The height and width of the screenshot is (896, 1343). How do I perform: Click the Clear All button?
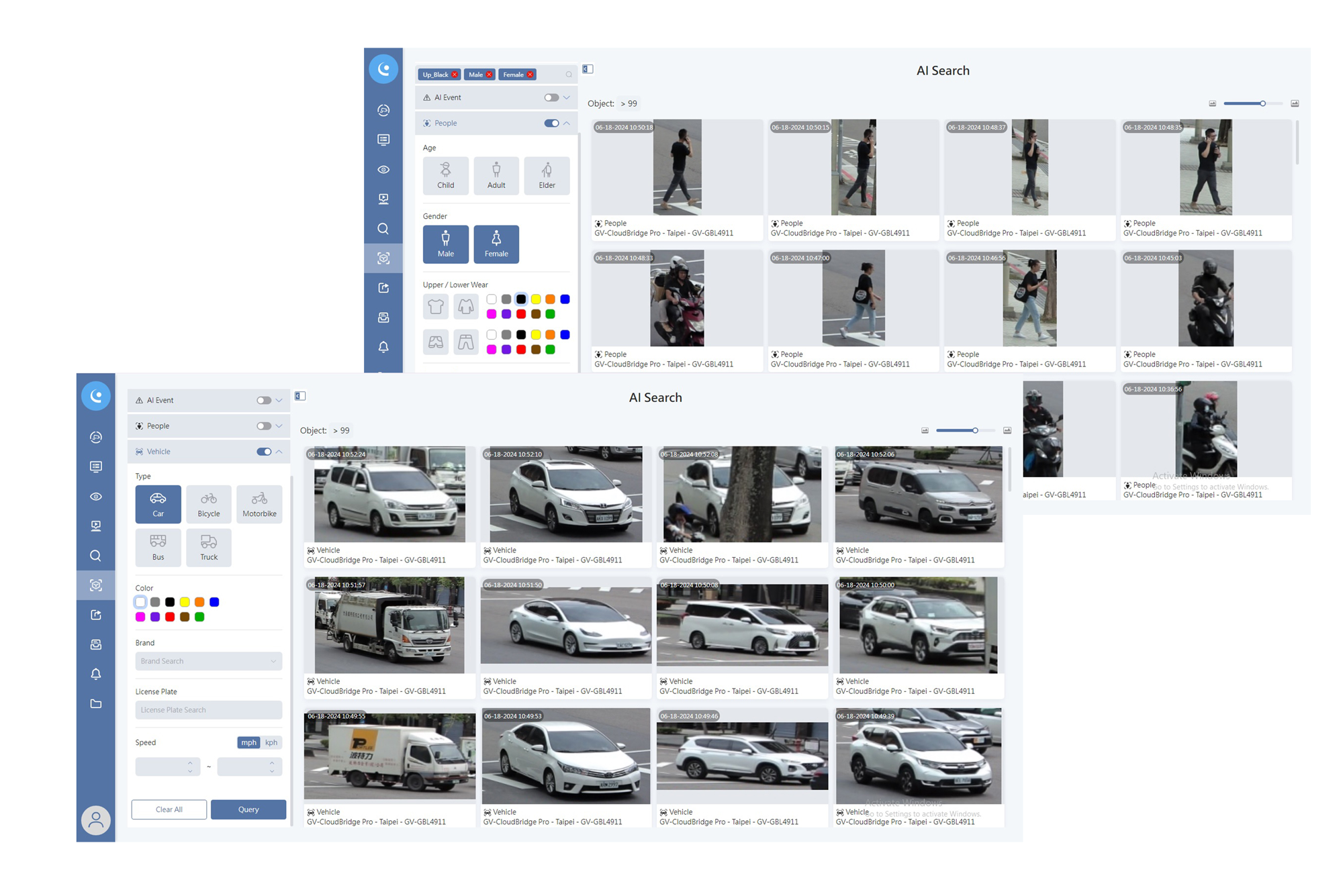(169, 809)
